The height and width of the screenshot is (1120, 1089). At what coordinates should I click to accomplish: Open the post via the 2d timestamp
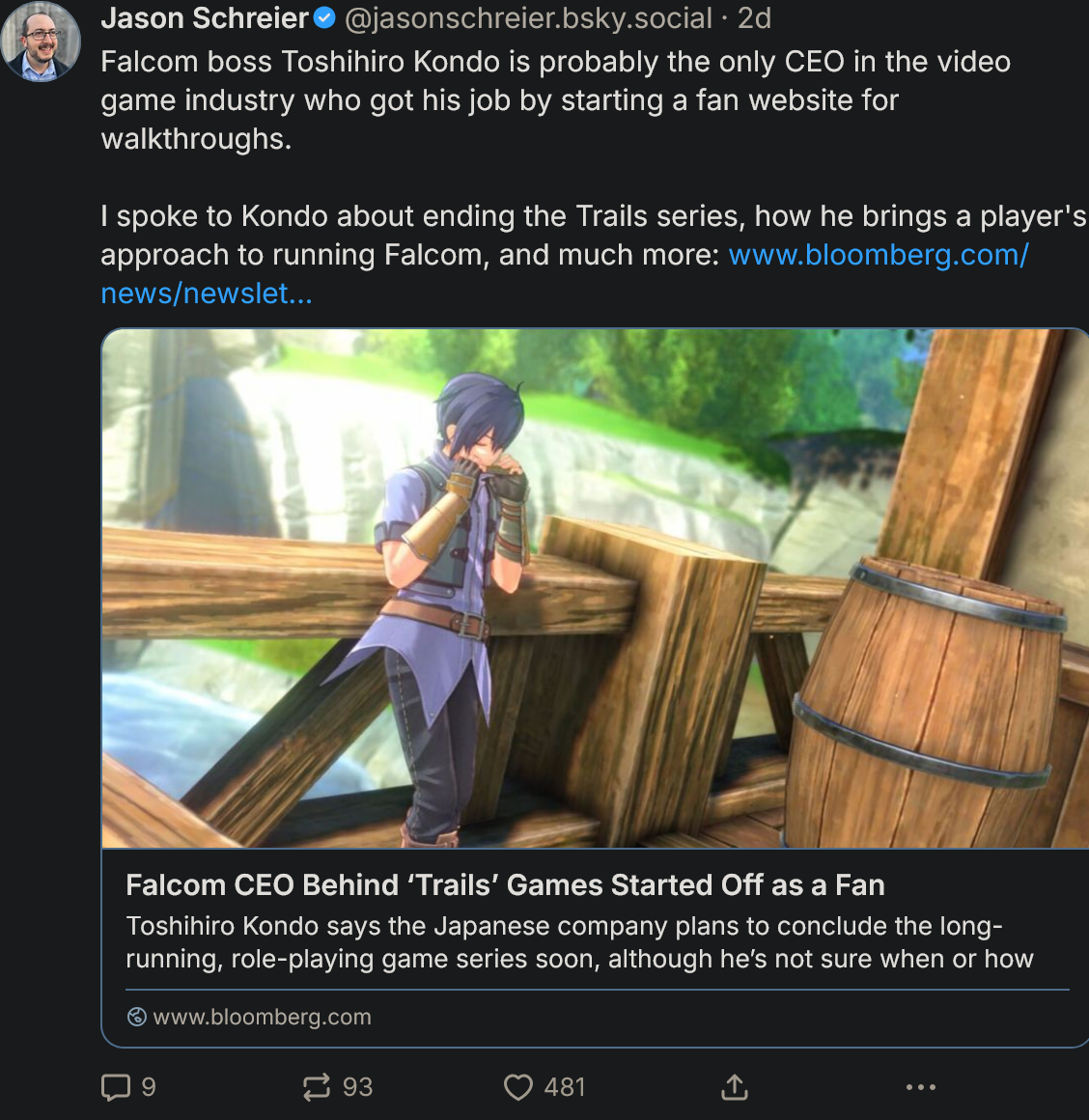[754, 18]
